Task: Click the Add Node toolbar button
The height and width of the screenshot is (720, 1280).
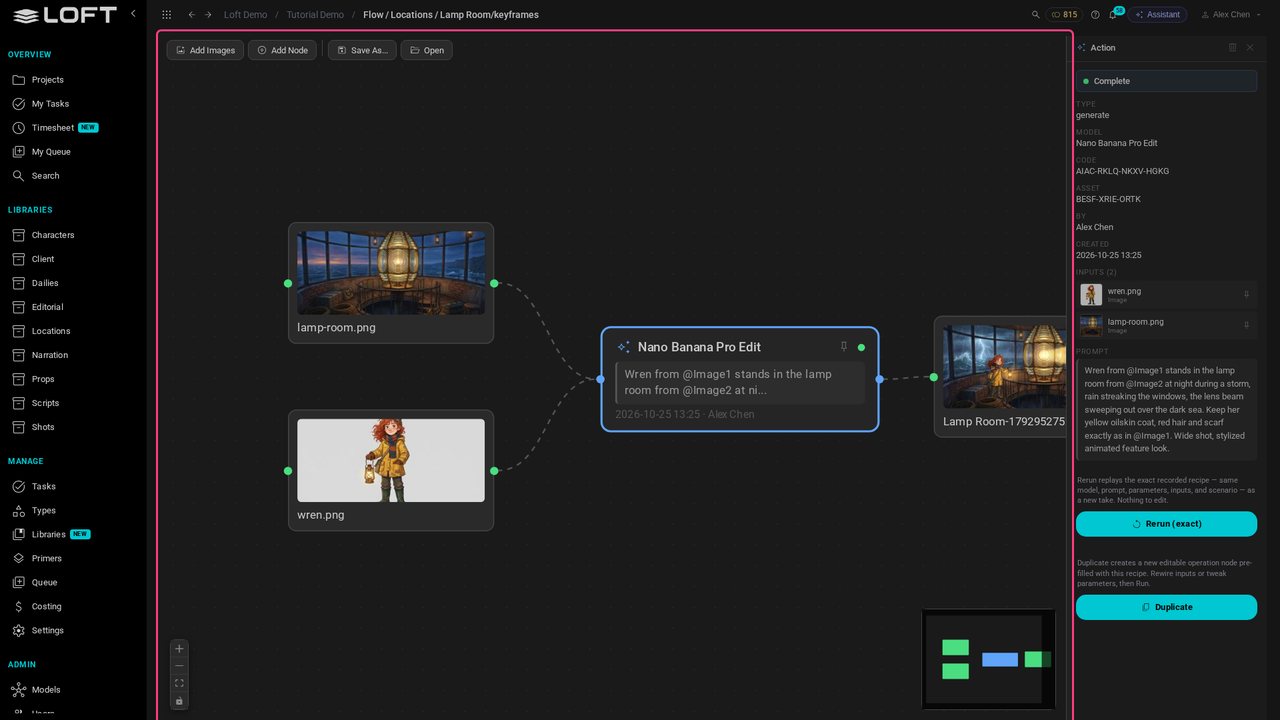Action: point(282,50)
